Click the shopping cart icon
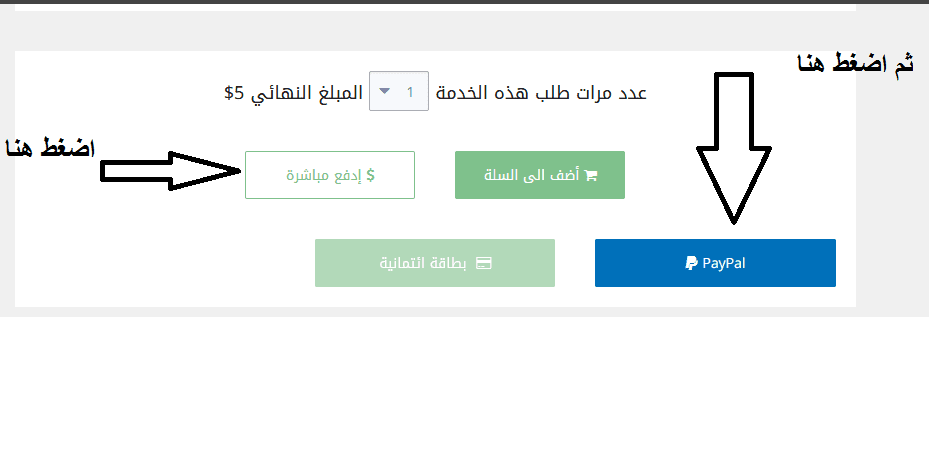 590,176
